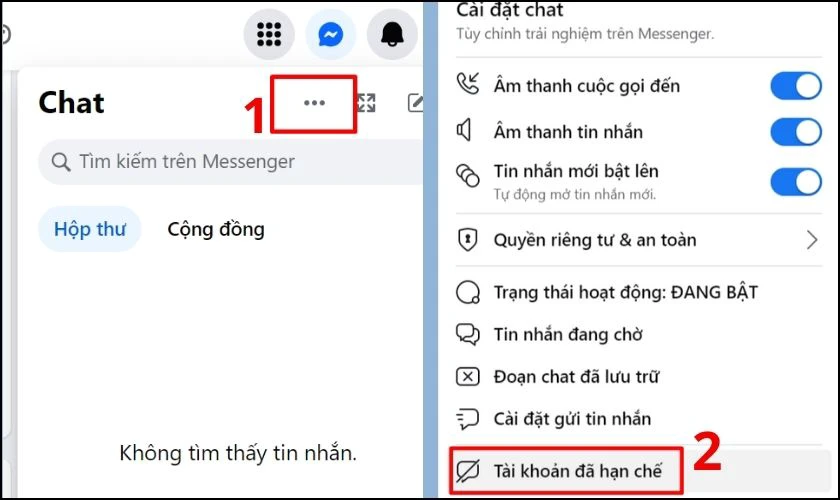Switch to the Cộng đồng tab
This screenshot has width=840, height=500.
pyautogui.click(x=216, y=229)
